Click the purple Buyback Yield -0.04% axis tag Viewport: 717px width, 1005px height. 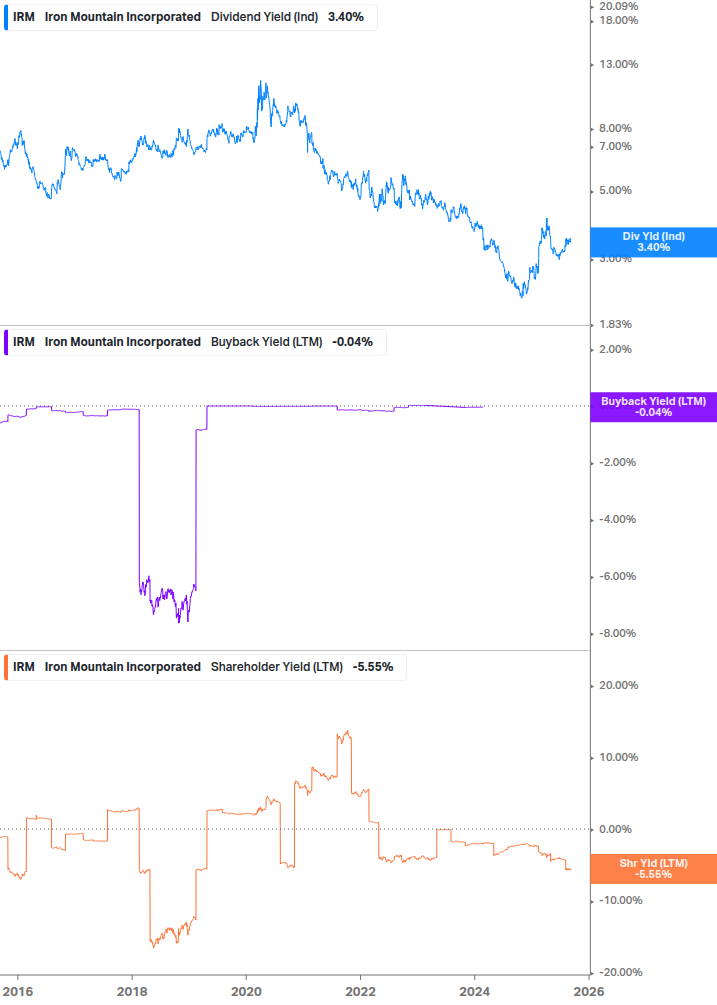click(x=654, y=407)
